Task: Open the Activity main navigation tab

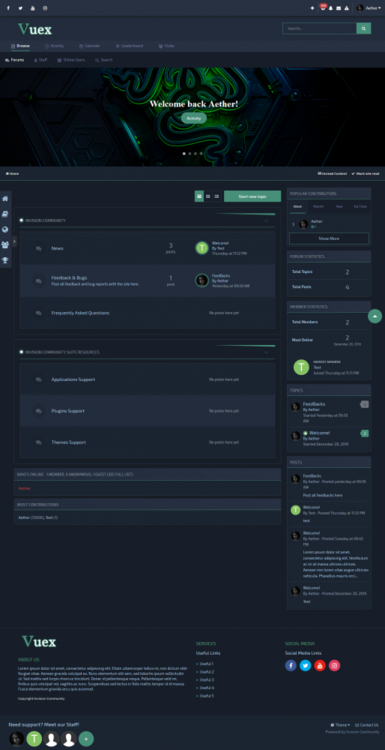Action: 55,46
